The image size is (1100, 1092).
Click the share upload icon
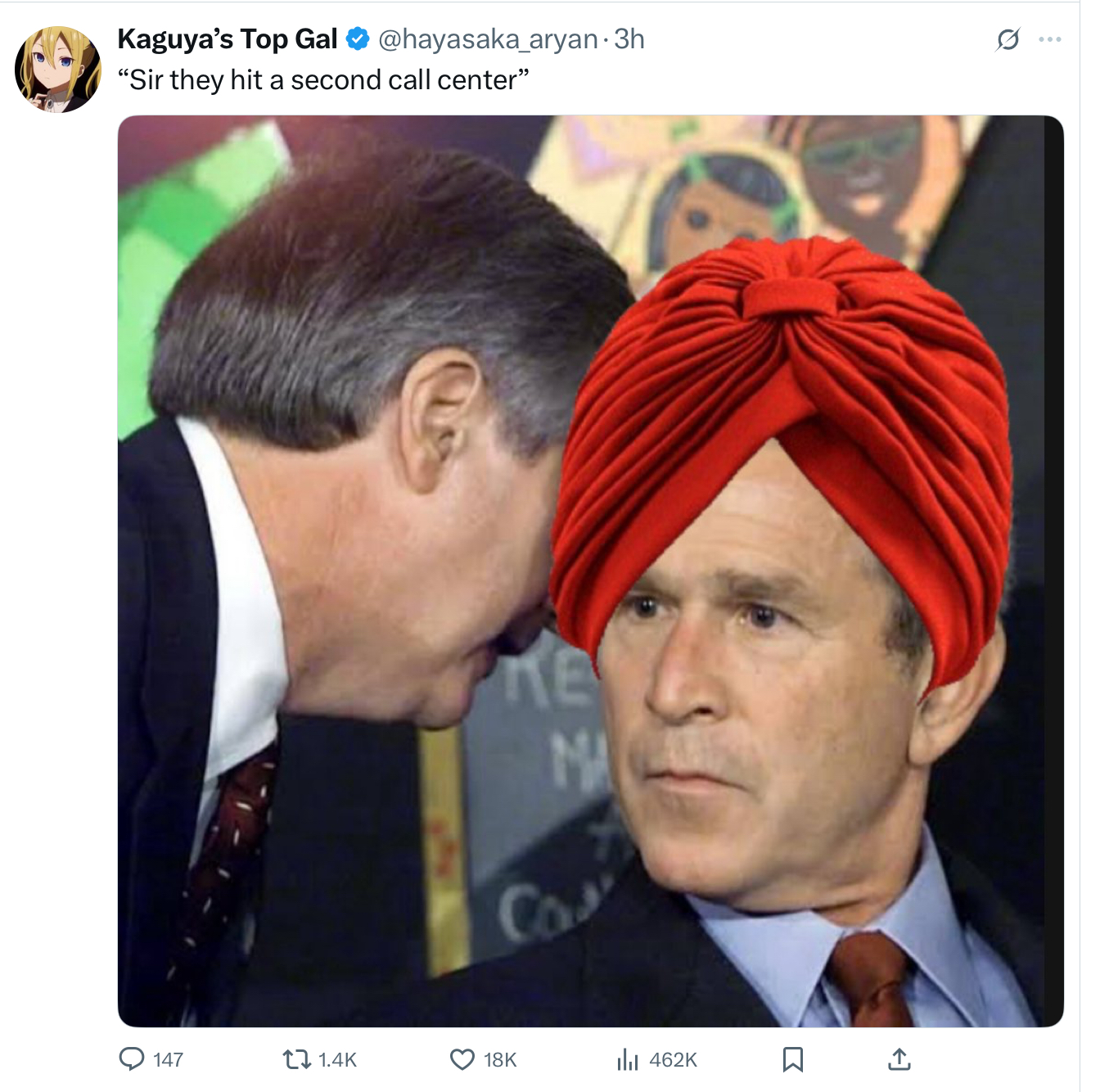[x=899, y=1060]
